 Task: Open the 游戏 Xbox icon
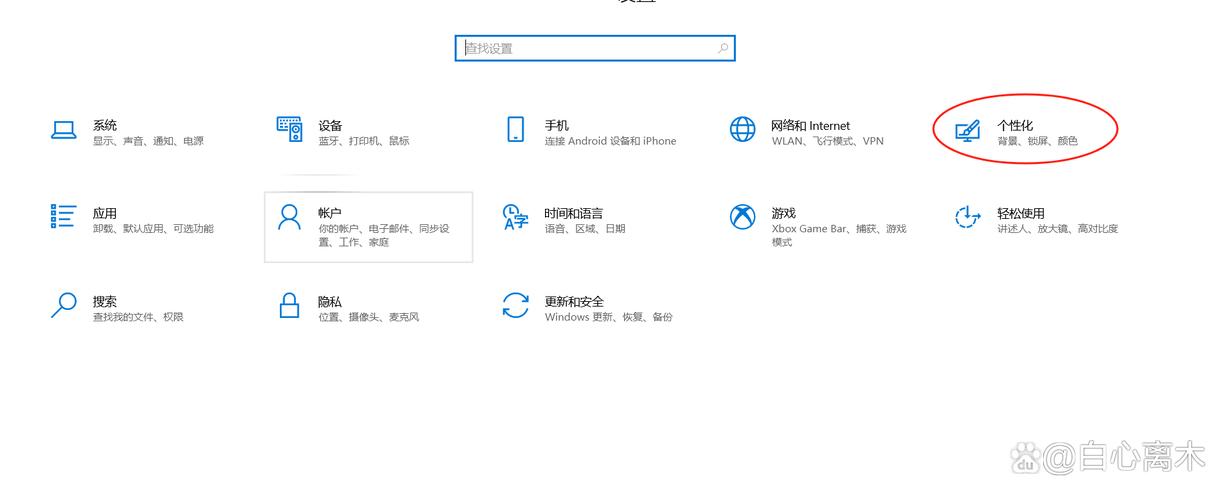742,217
